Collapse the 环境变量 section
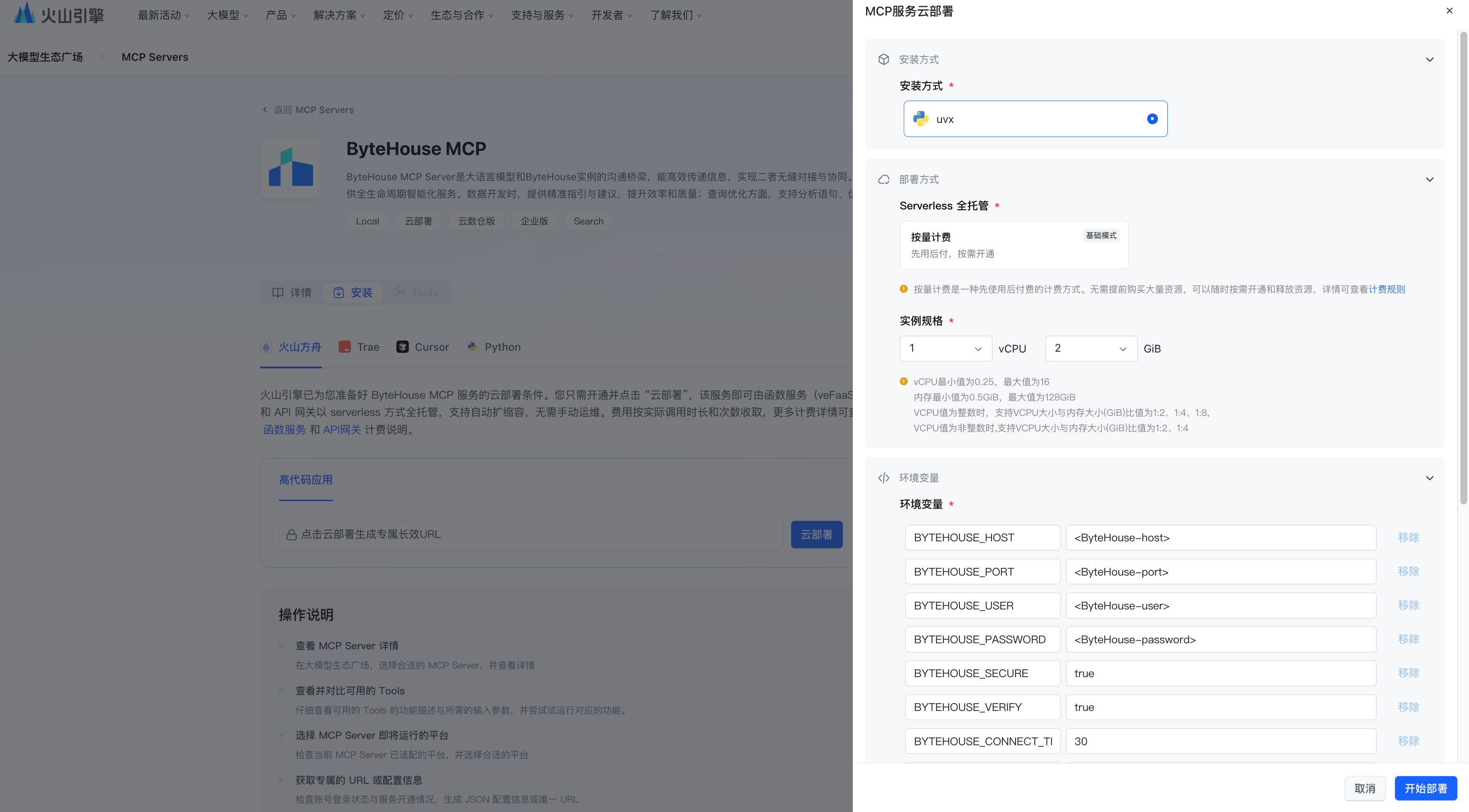 coord(1430,478)
